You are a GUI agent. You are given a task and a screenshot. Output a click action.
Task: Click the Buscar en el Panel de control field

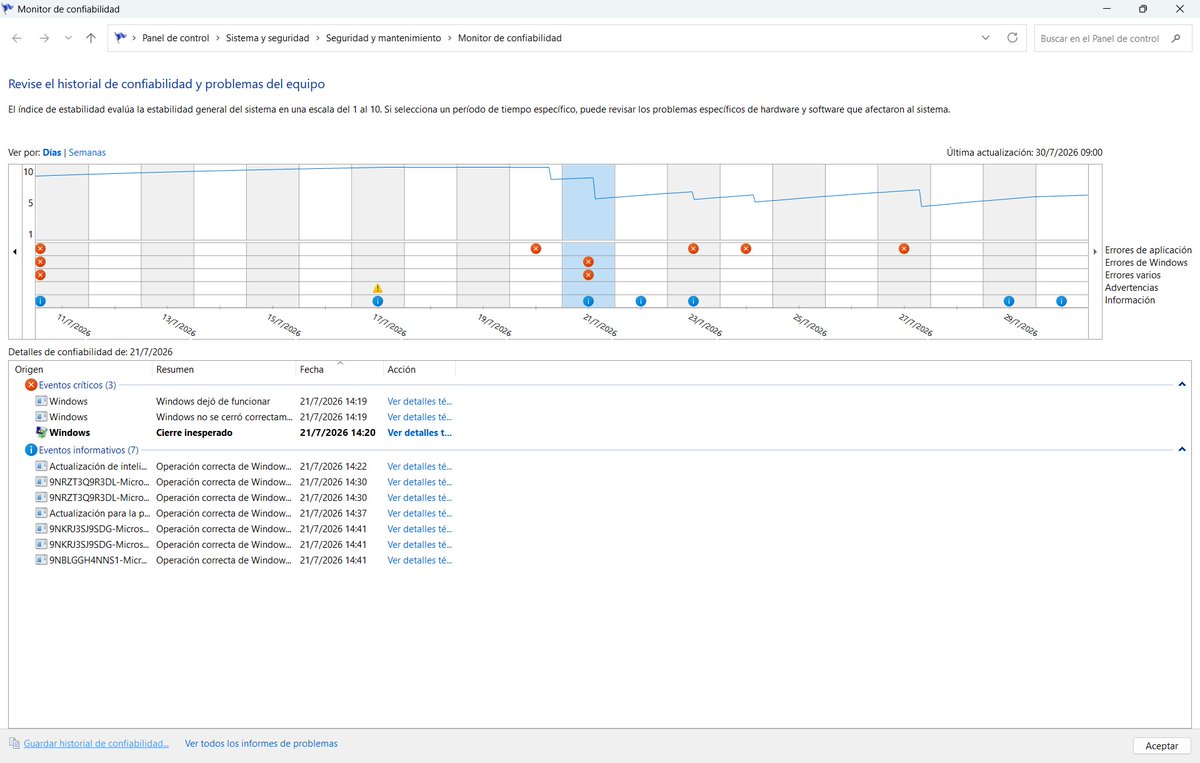[1110, 38]
